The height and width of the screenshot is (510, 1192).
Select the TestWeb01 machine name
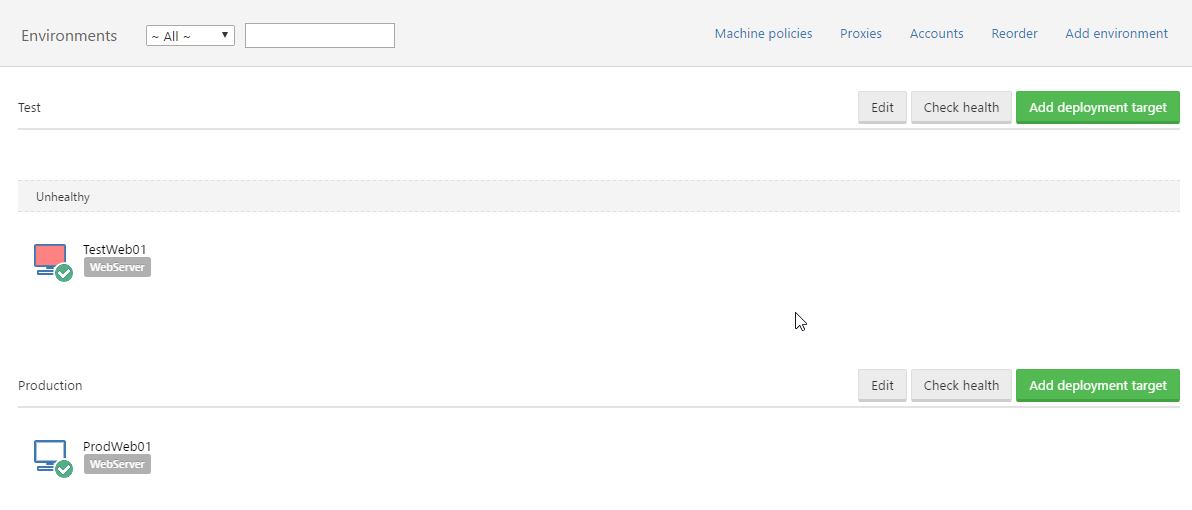click(115, 250)
